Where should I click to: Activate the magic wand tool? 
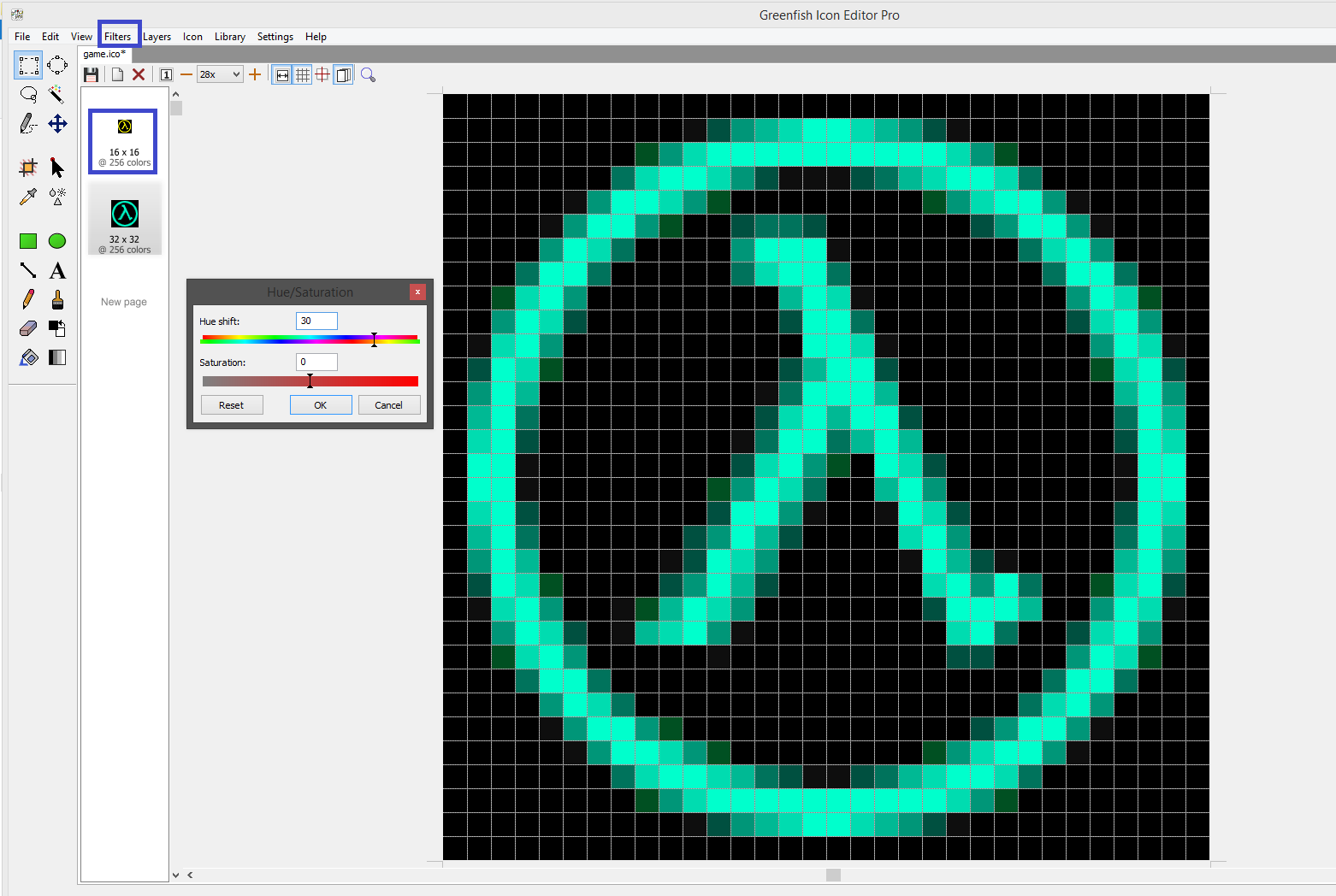pyautogui.click(x=57, y=94)
